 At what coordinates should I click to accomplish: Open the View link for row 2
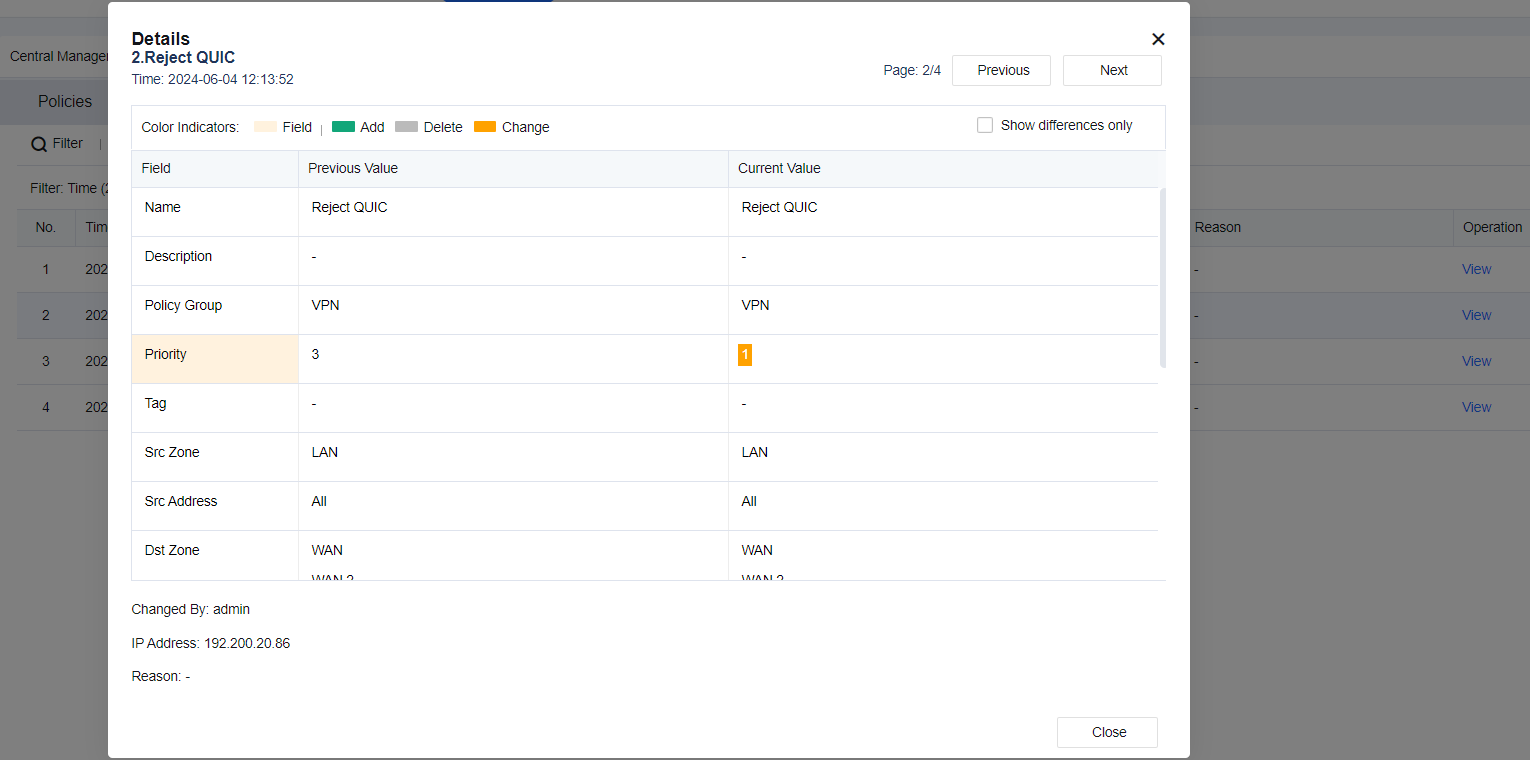(x=1476, y=315)
